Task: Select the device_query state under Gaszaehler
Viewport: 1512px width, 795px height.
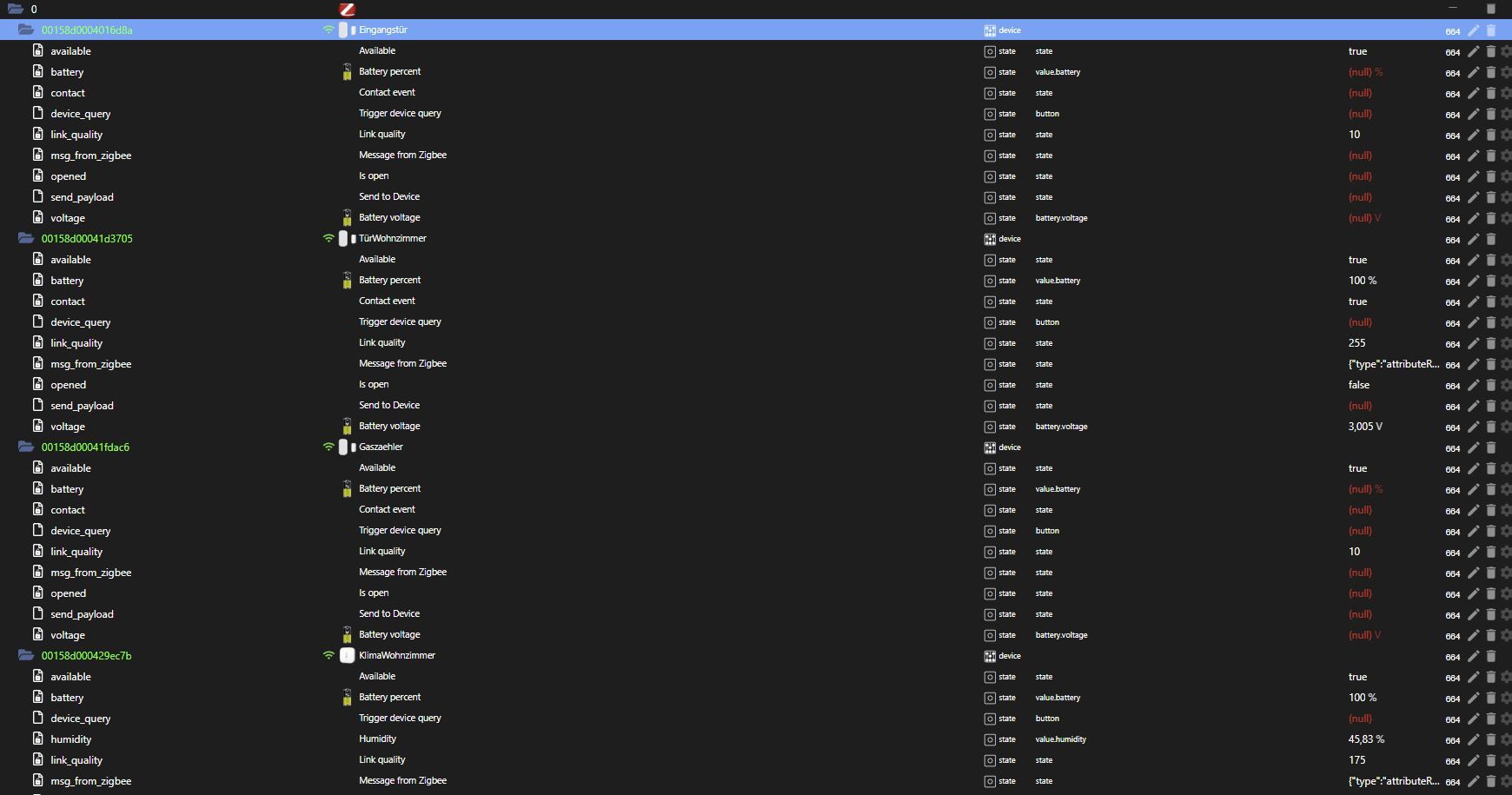Action: (81, 531)
